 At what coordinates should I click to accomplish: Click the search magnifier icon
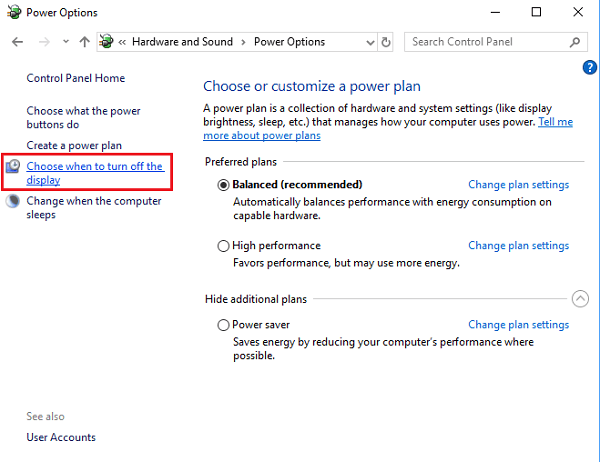click(x=575, y=42)
